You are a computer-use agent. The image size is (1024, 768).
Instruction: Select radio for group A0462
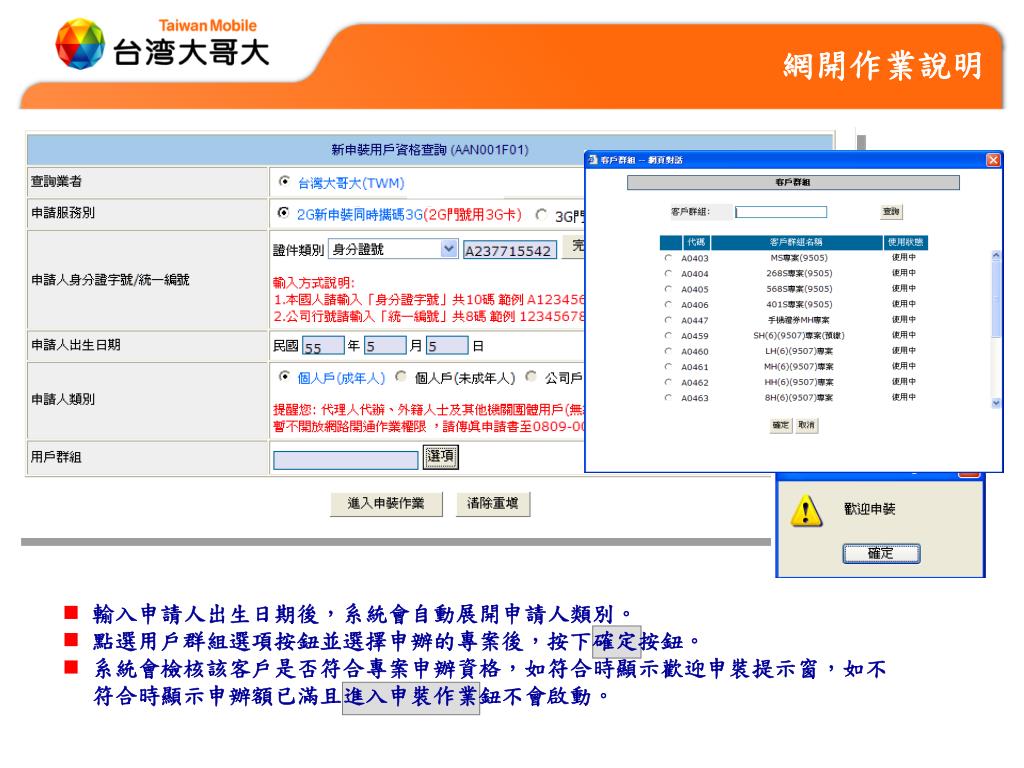tap(668, 382)
